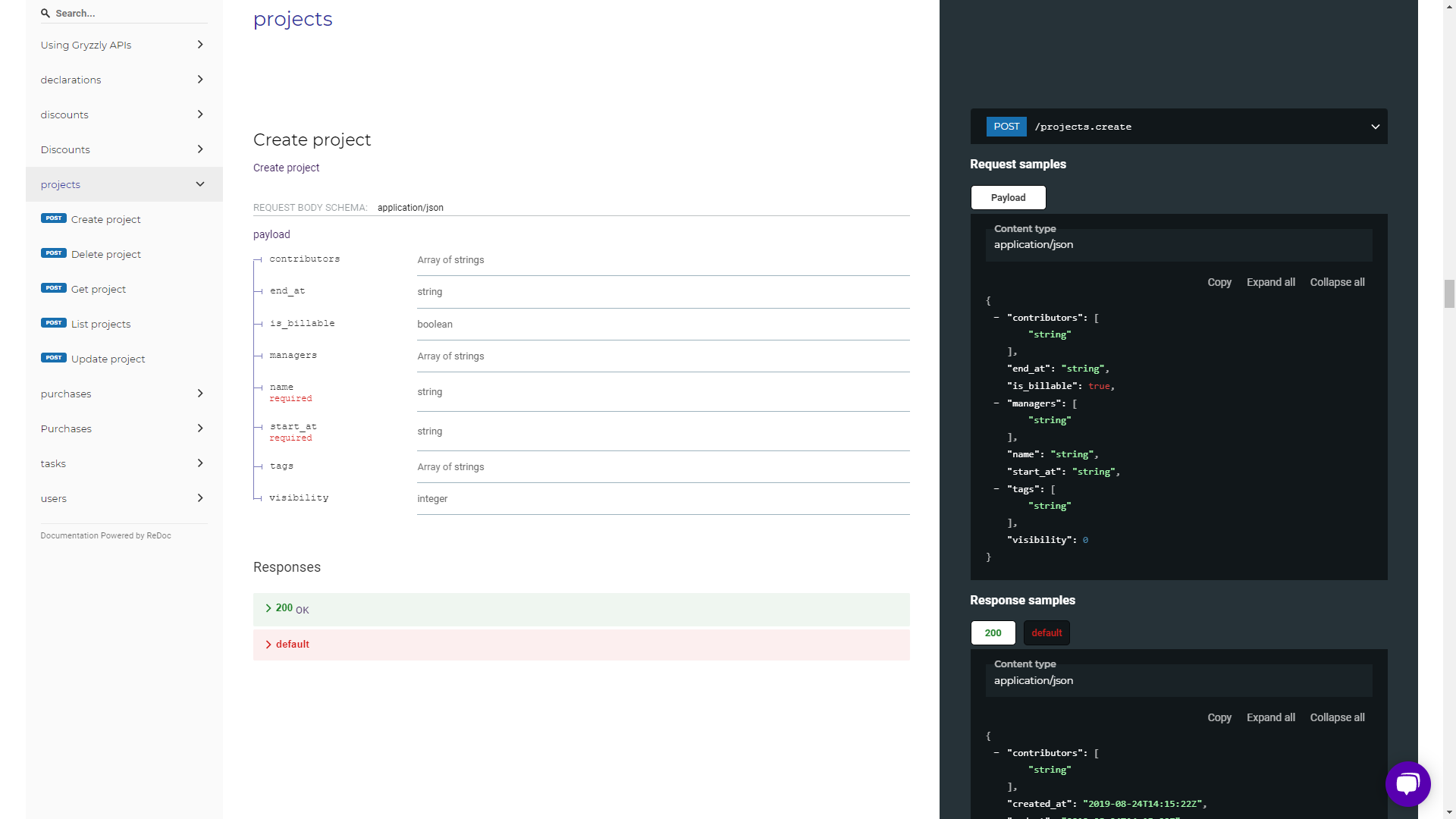
Task: Click the is_billable field name
Action: pyautogui.click(x=302, y=323)
